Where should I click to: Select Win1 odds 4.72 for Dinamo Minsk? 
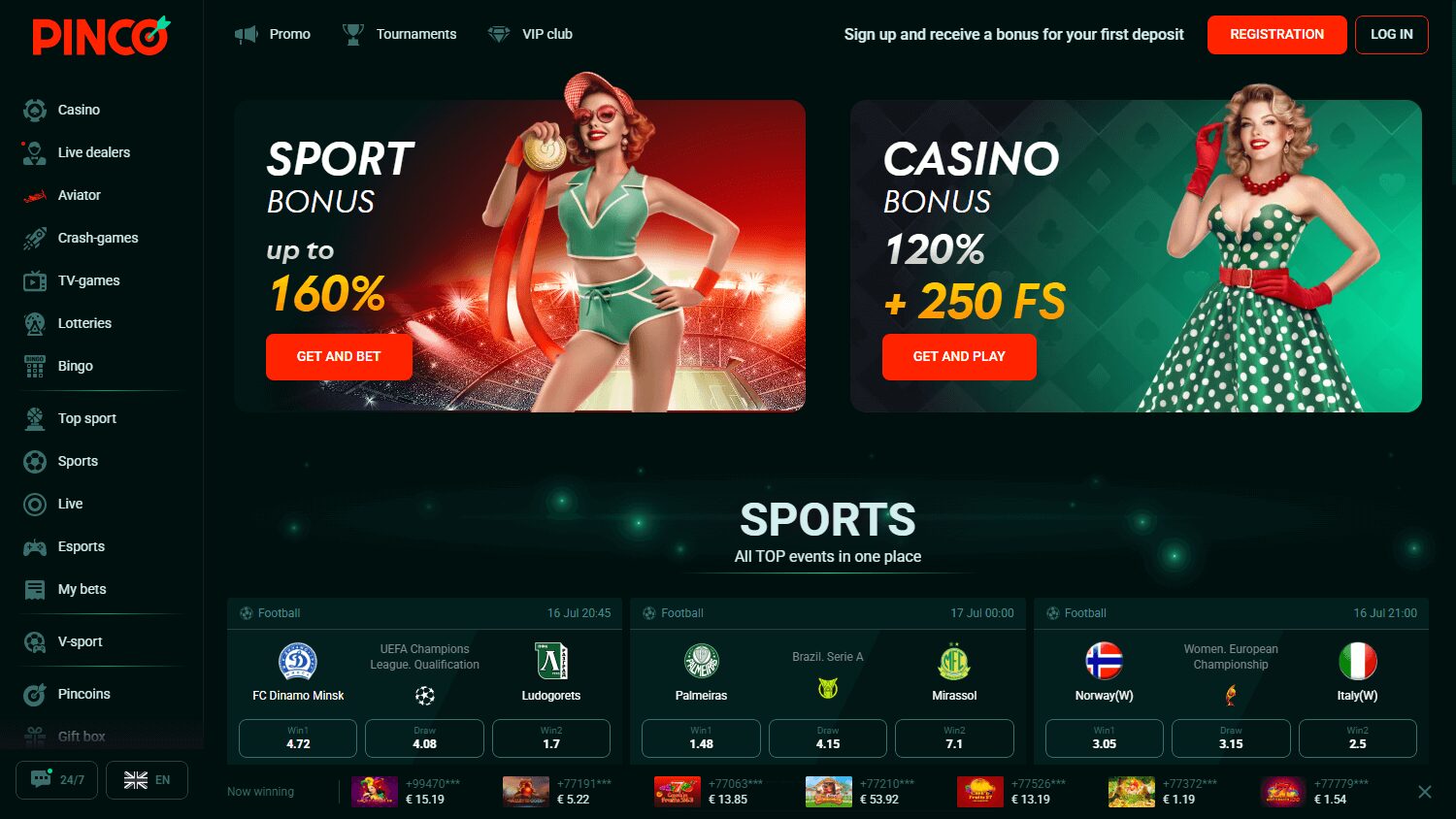298,738
